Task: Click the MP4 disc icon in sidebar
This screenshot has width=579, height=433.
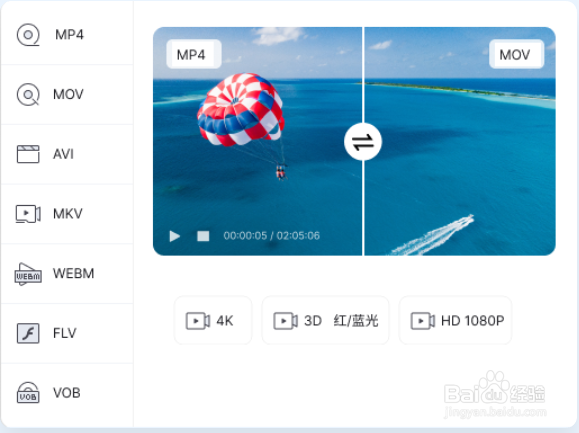Action: [28, 35]
